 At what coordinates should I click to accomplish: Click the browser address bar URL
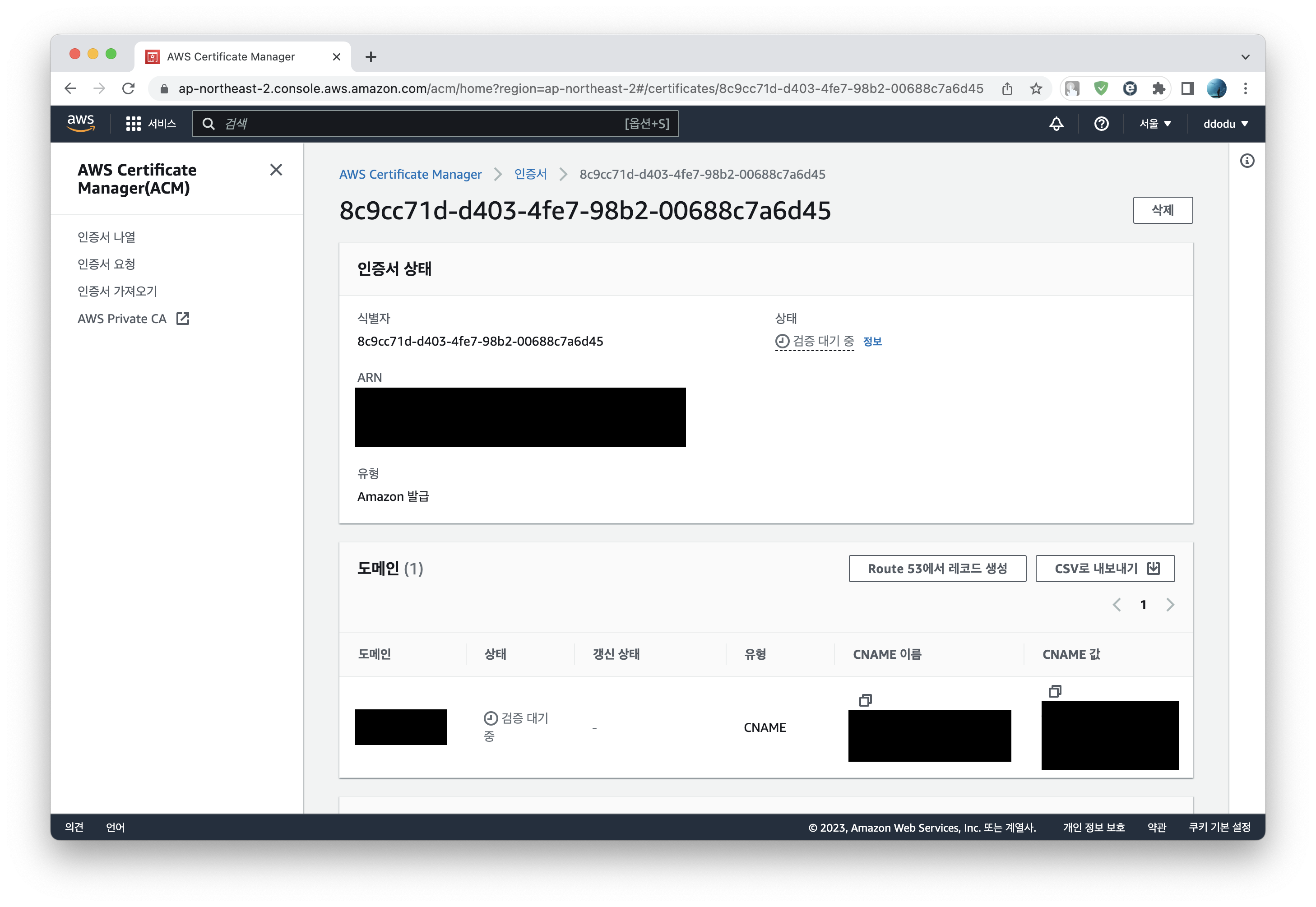tap(580, 88)
